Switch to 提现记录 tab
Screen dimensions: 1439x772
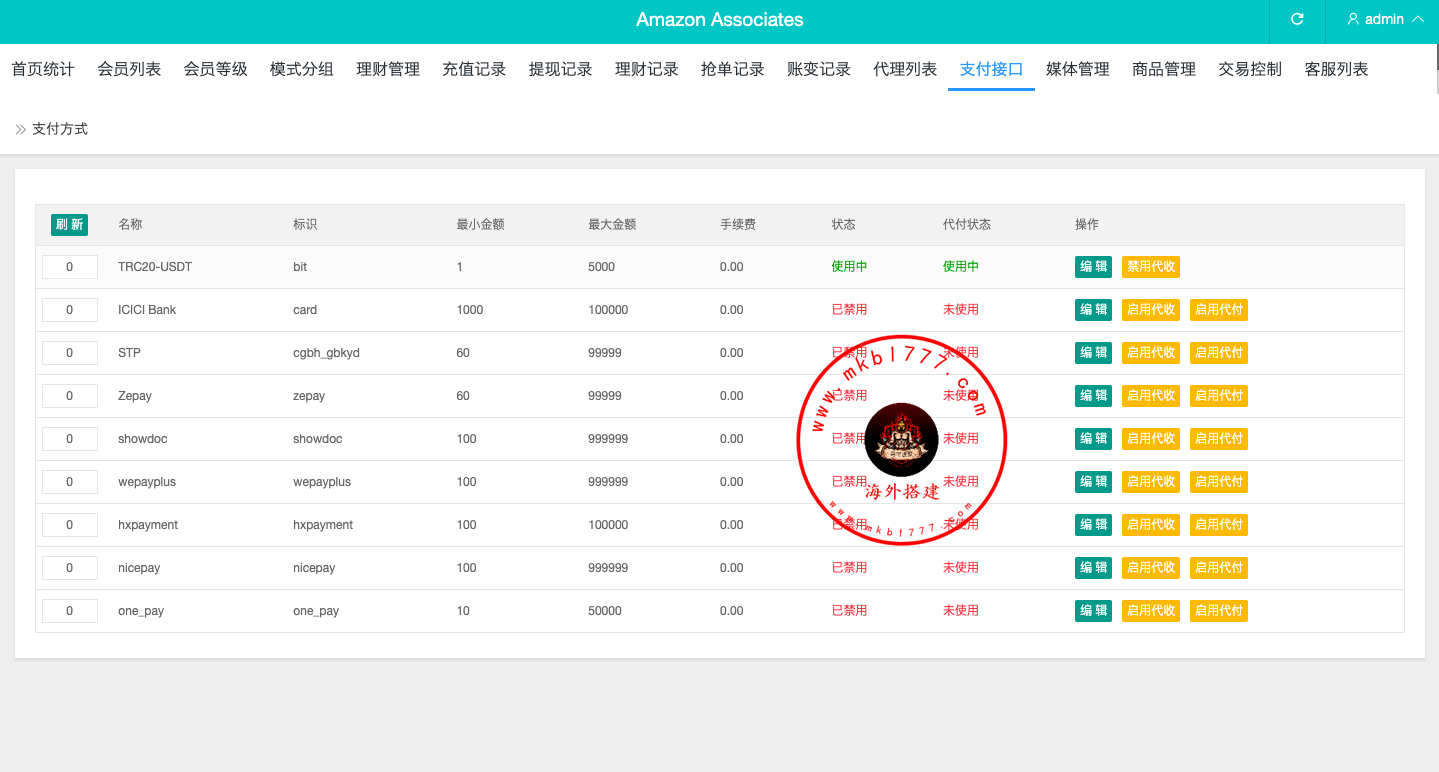560,69
